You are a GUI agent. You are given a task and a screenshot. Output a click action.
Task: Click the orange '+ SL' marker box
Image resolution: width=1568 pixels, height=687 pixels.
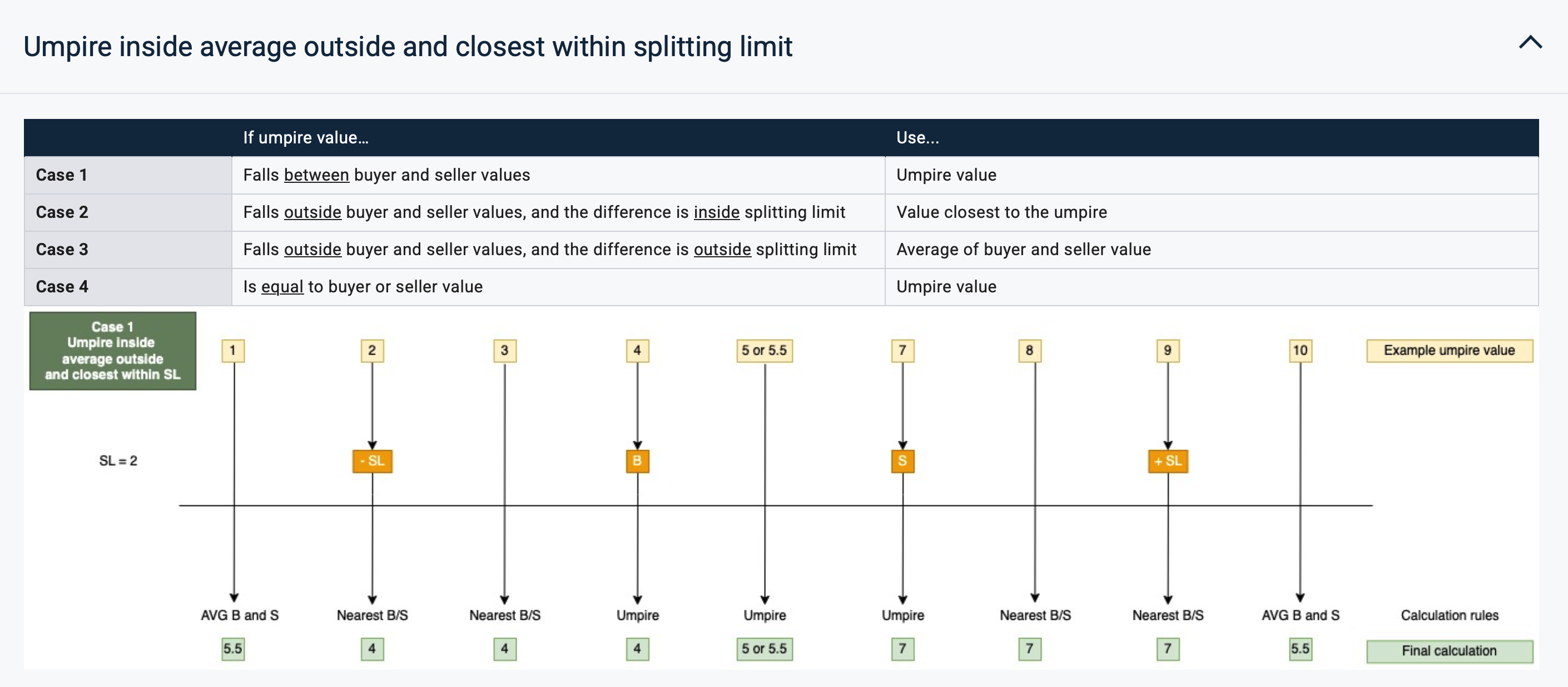[1168, 461]
